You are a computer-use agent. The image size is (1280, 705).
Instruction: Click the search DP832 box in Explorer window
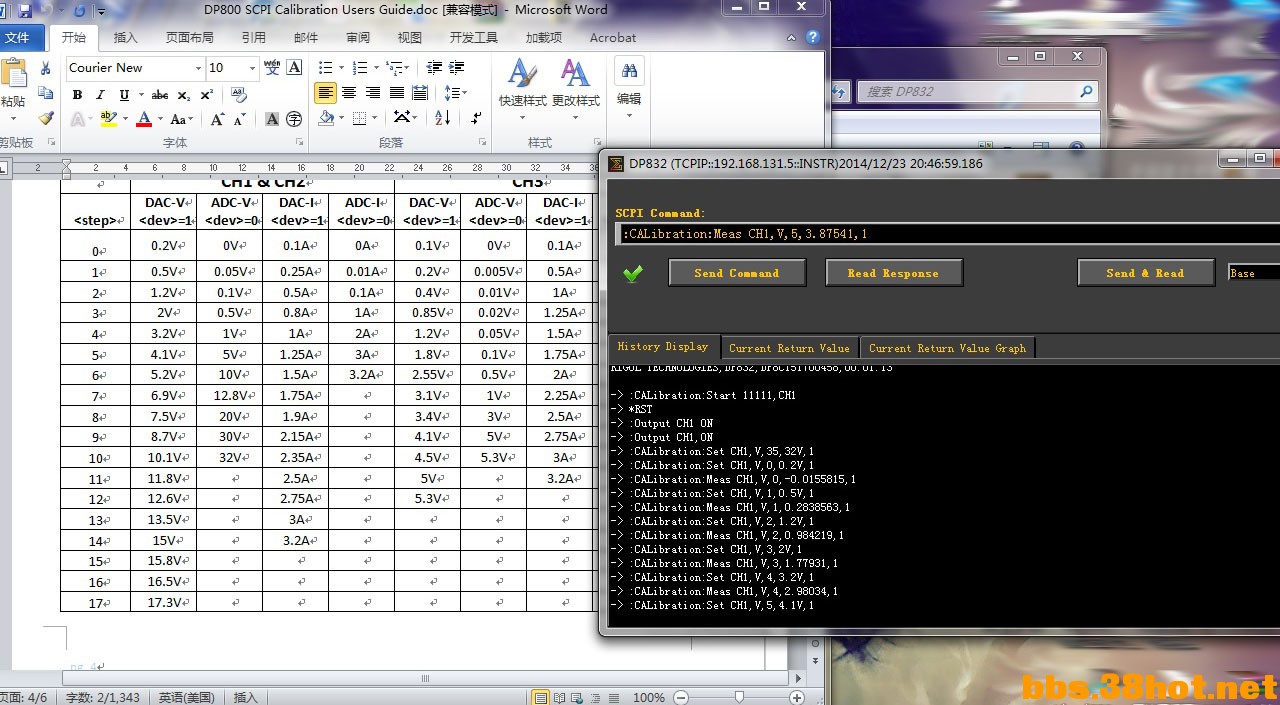tap(978, 91)
